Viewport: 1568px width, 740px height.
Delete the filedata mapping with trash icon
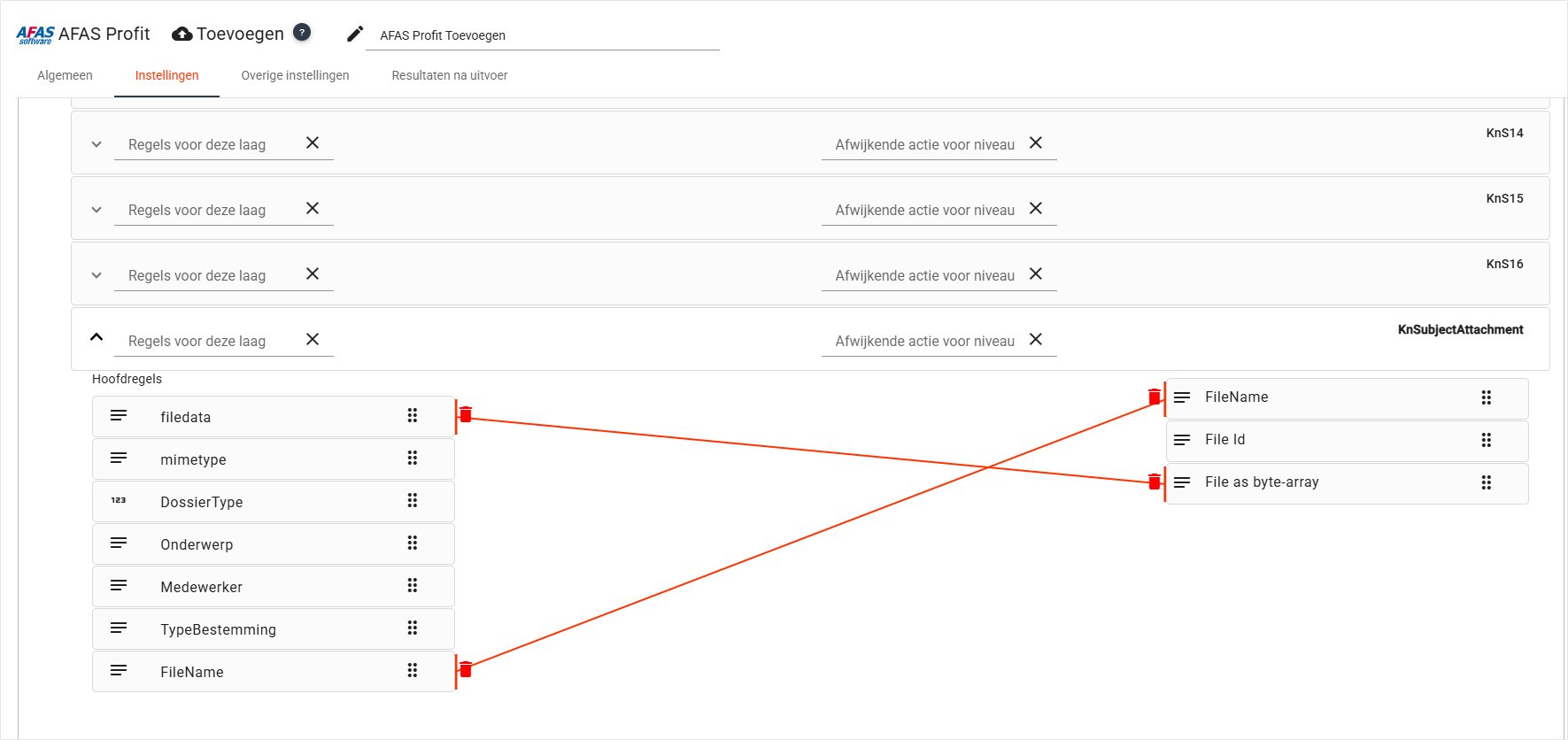[x=466, y=414]
